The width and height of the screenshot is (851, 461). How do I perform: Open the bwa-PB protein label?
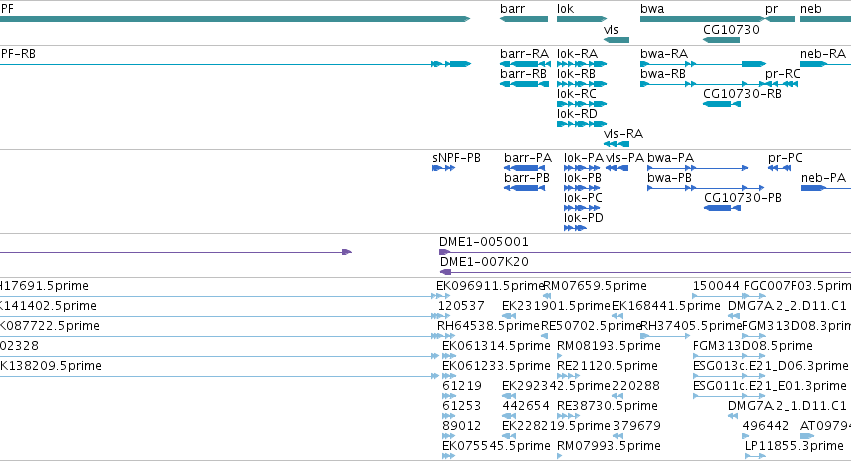(670, 178)
